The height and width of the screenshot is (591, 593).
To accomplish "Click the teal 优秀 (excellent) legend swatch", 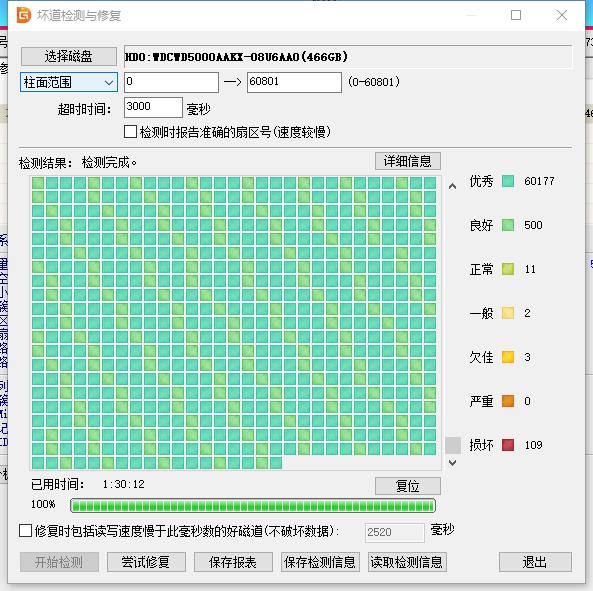I will click(508, 181).
